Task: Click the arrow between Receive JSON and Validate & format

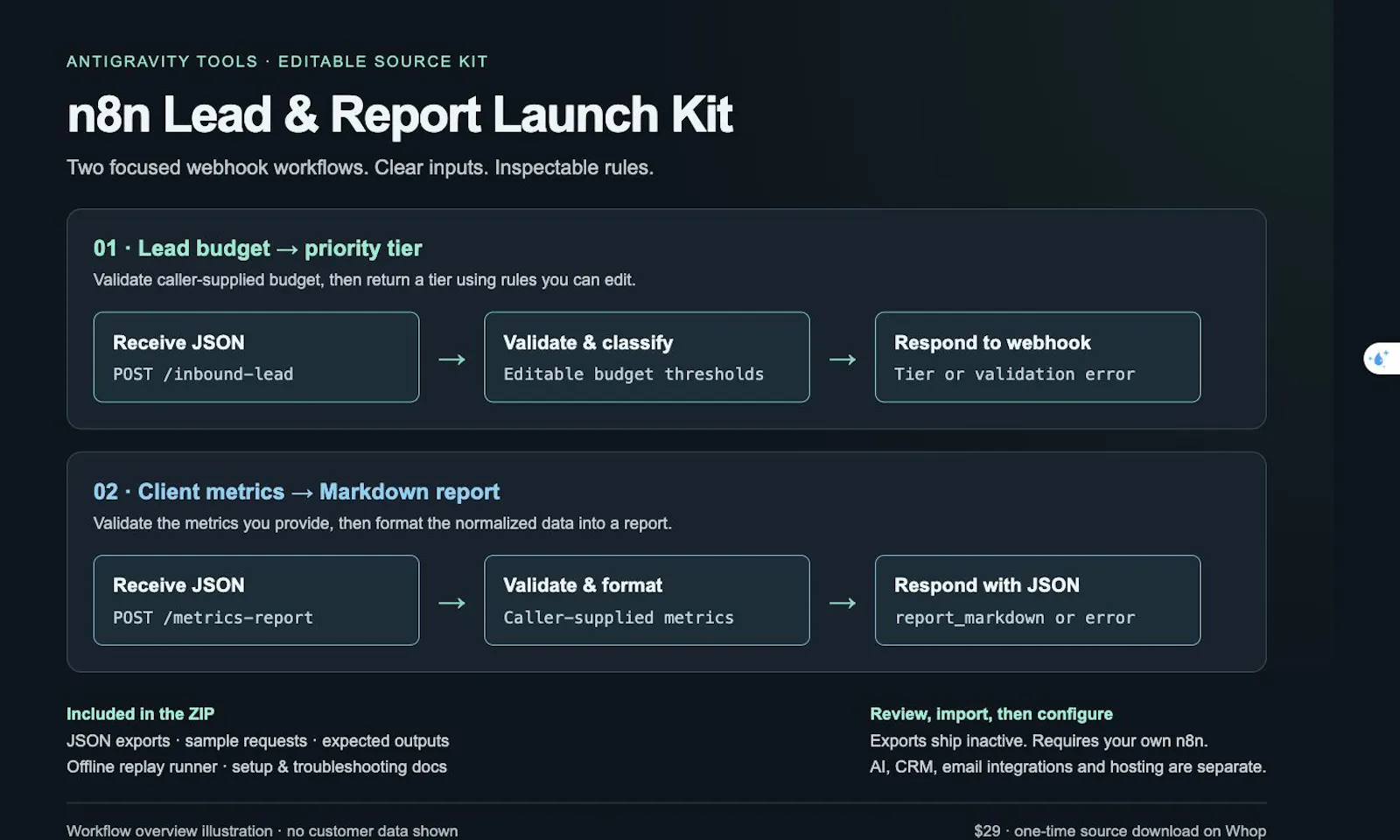Action: tap(451, 603)
